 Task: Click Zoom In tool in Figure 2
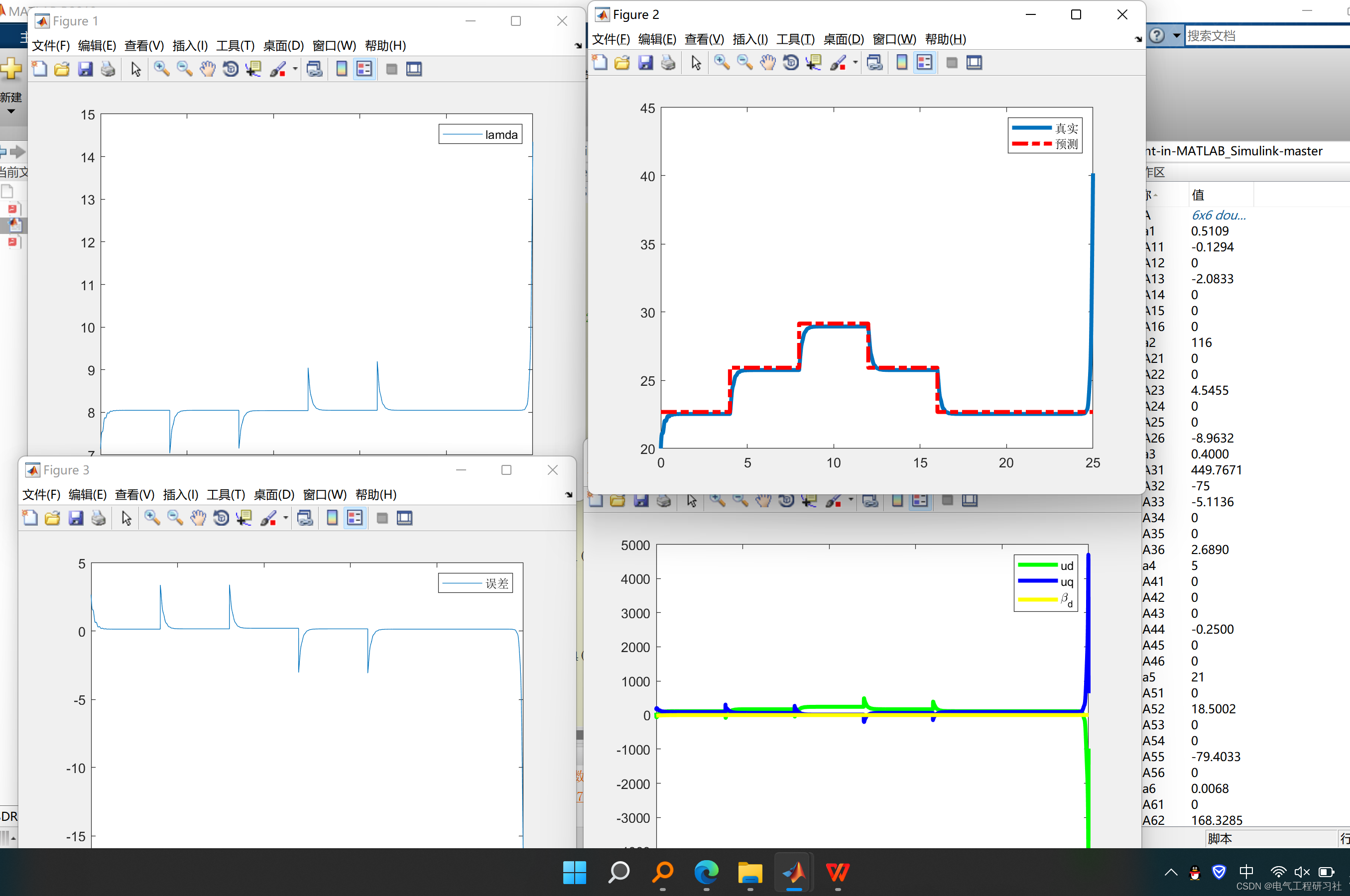pyautogui.click(x=721, y=62)
